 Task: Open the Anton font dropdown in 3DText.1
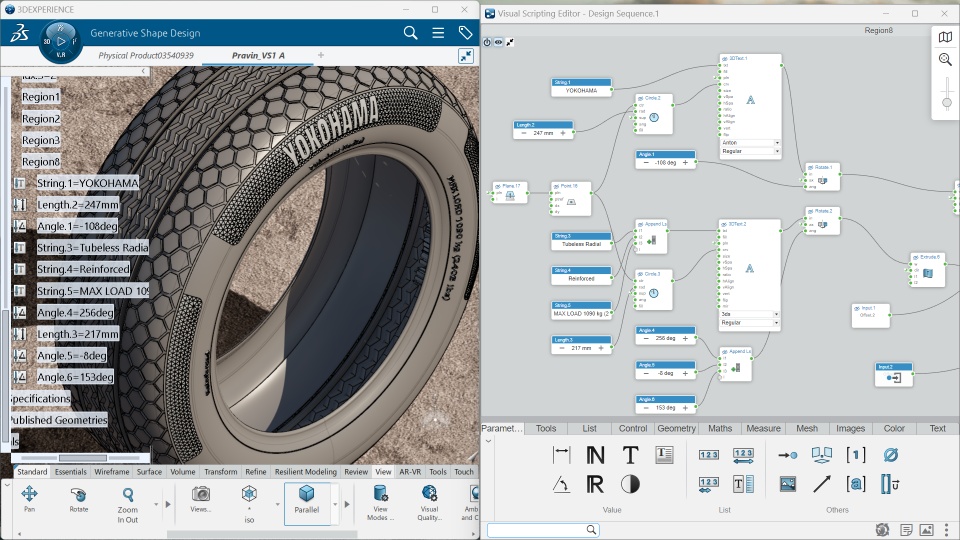tap(777, 143)
